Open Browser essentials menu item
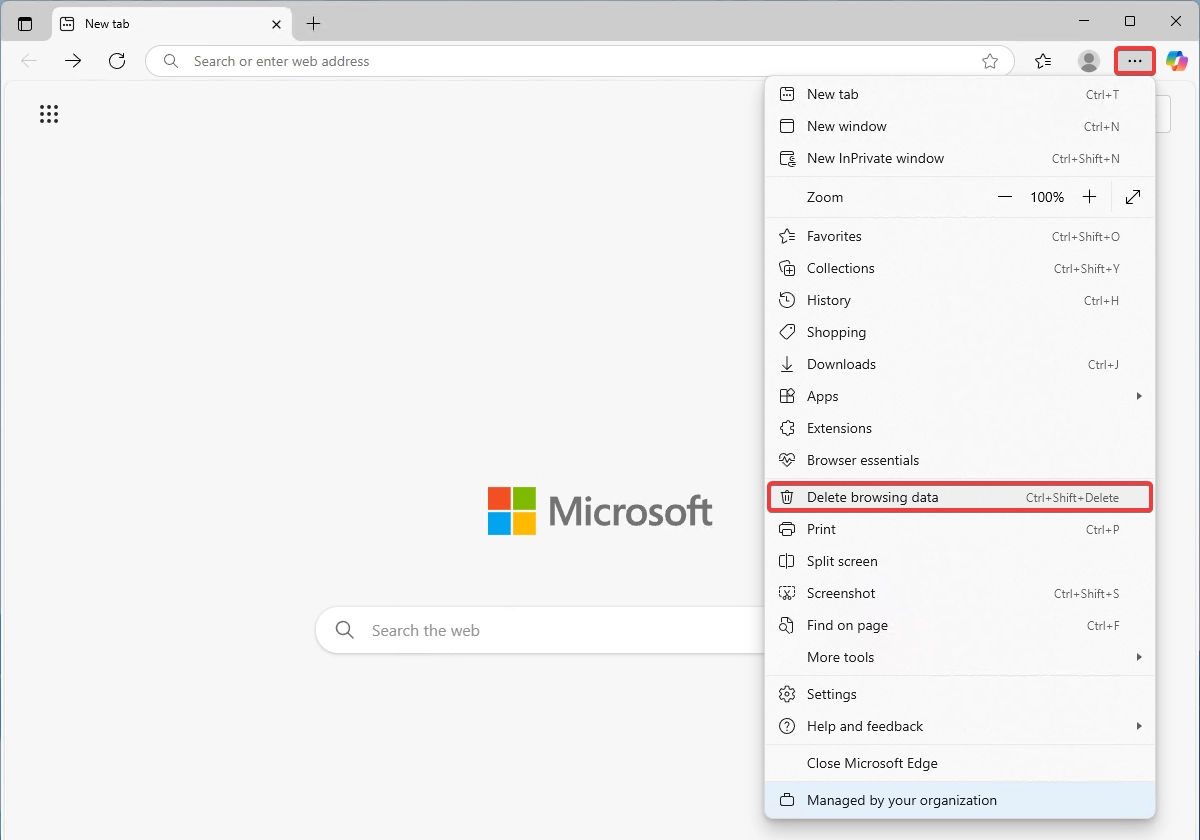Image resolution: width=1200 pixels, height=840 pixels. click(x=960, y=460)
